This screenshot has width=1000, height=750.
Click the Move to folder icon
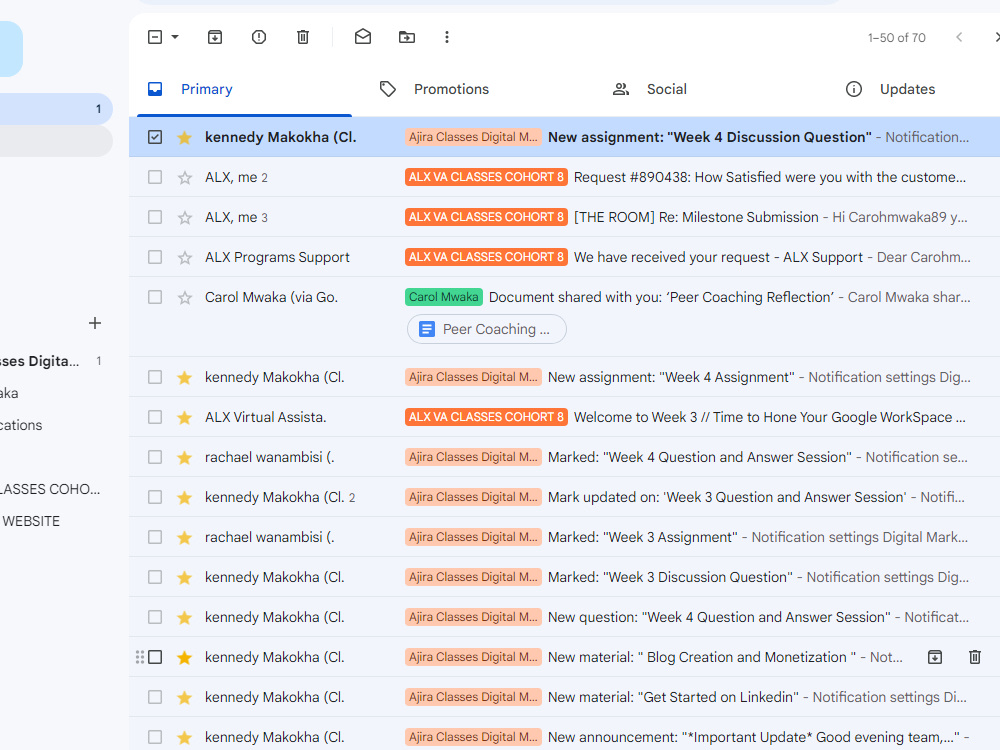[407, 37]
